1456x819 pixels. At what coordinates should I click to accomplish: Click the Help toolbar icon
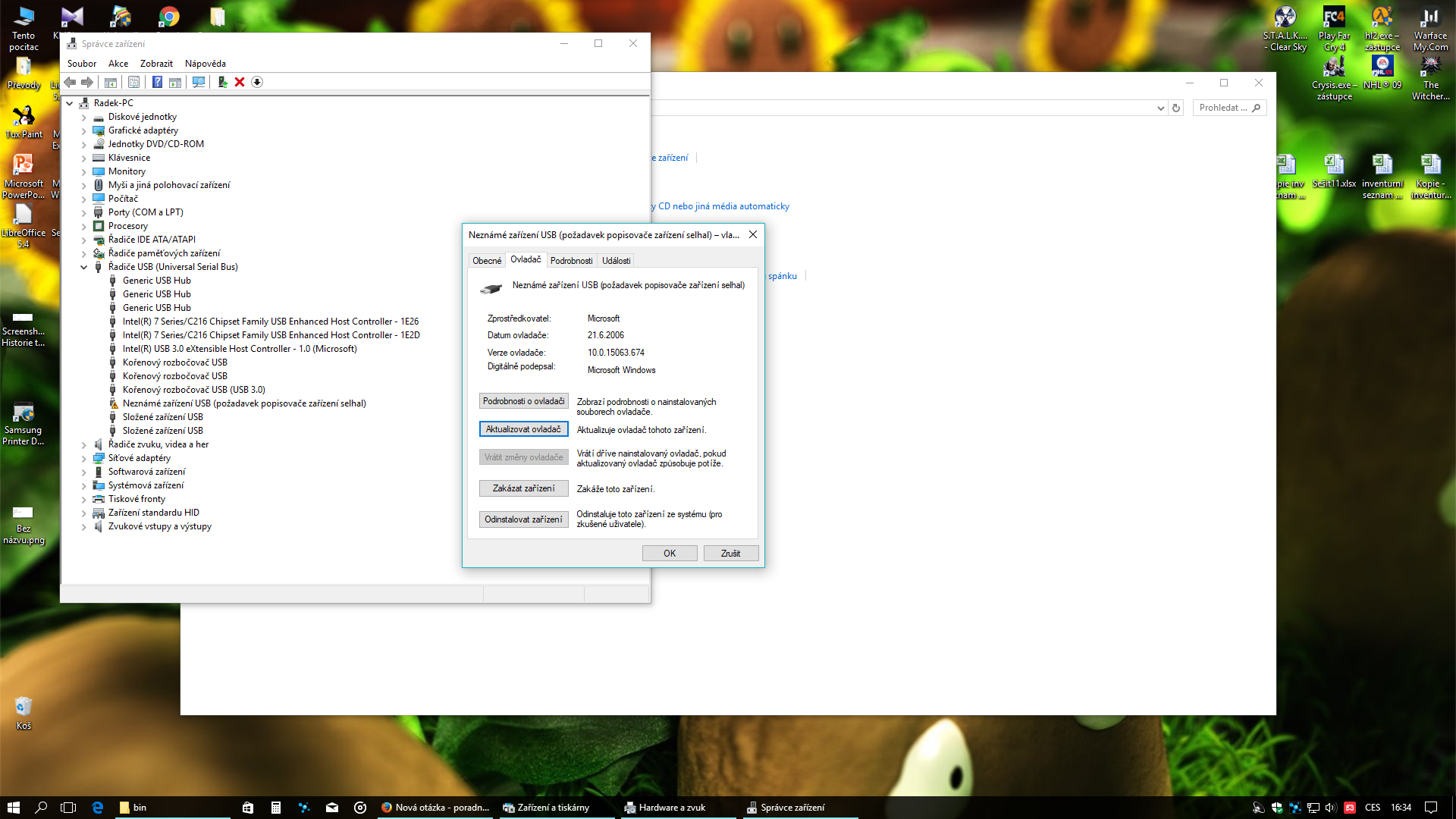coord(157,82)
